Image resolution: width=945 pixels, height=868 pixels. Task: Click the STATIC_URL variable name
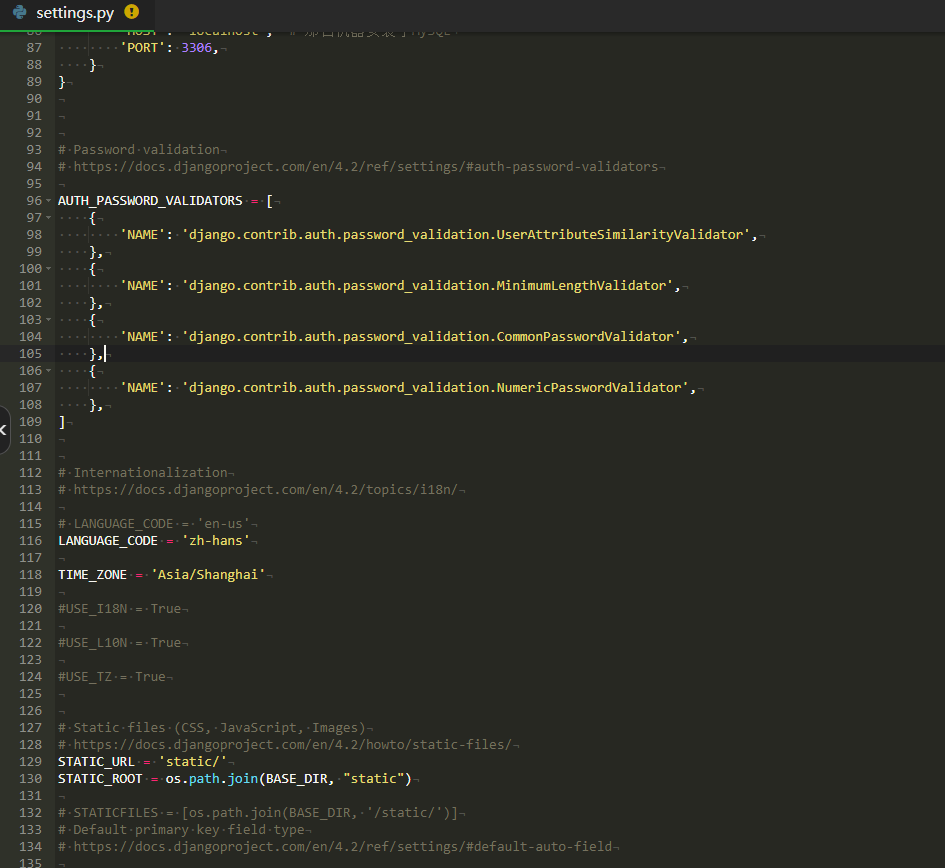(96, 762)
